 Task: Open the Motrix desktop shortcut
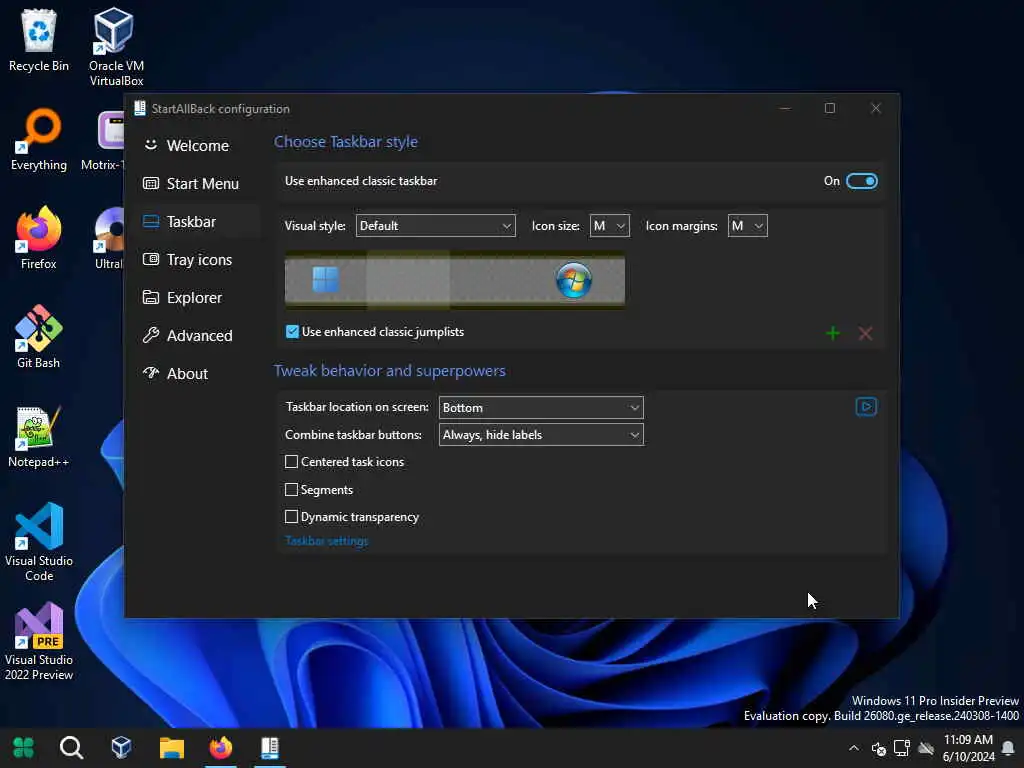104,140
